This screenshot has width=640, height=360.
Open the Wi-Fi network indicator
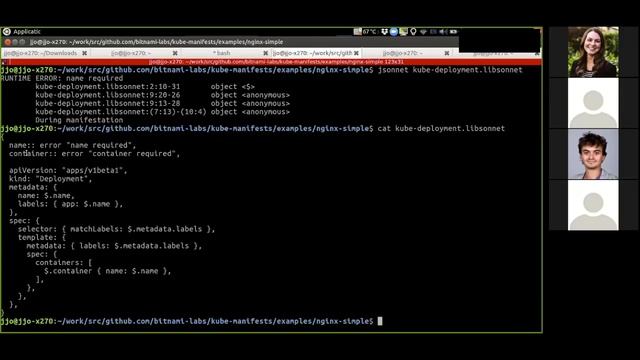[x=423, y=32]
